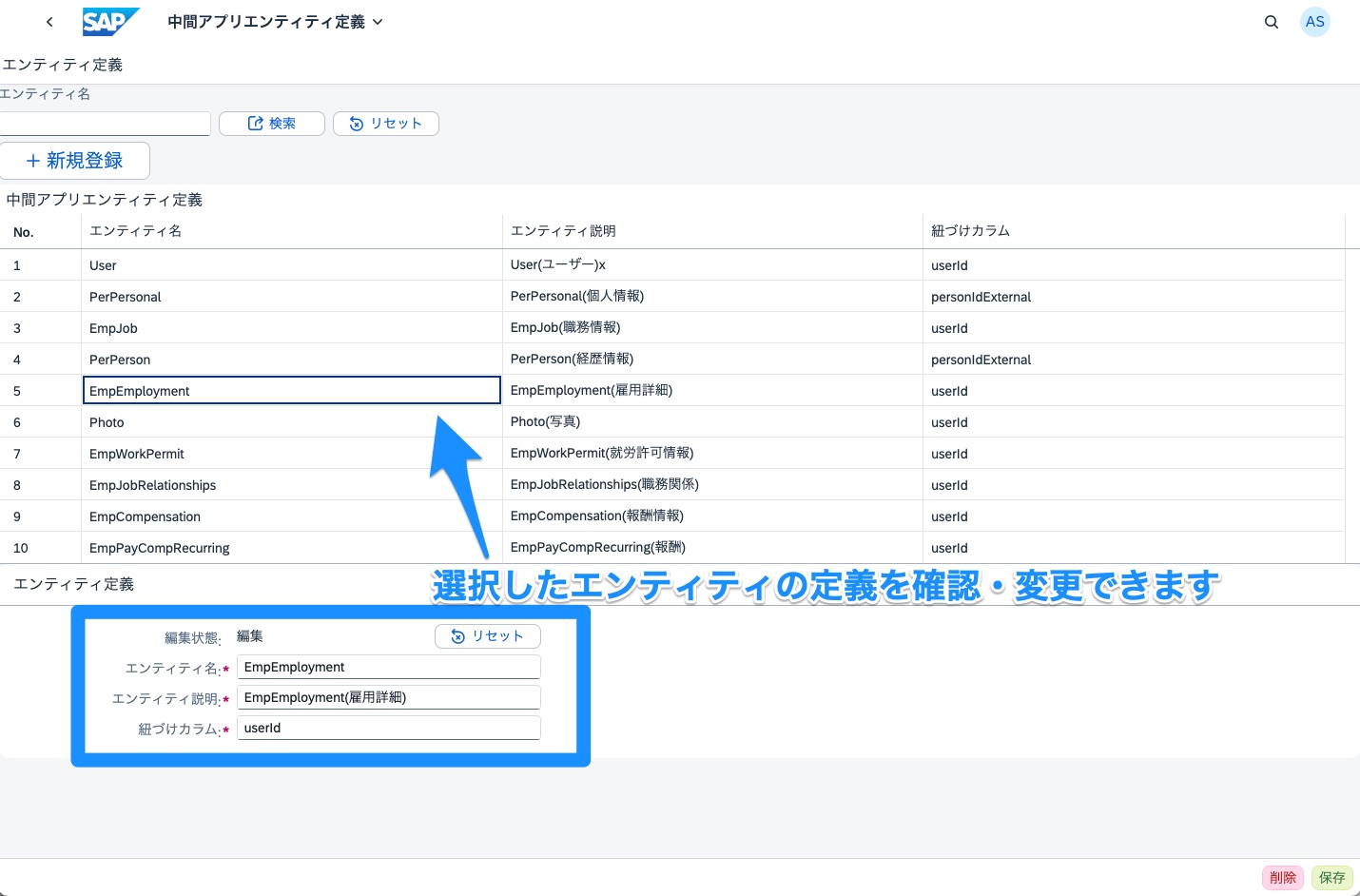1360x896 pixels.
Task: Click row number 7 cell
Action: coord(41,454)
